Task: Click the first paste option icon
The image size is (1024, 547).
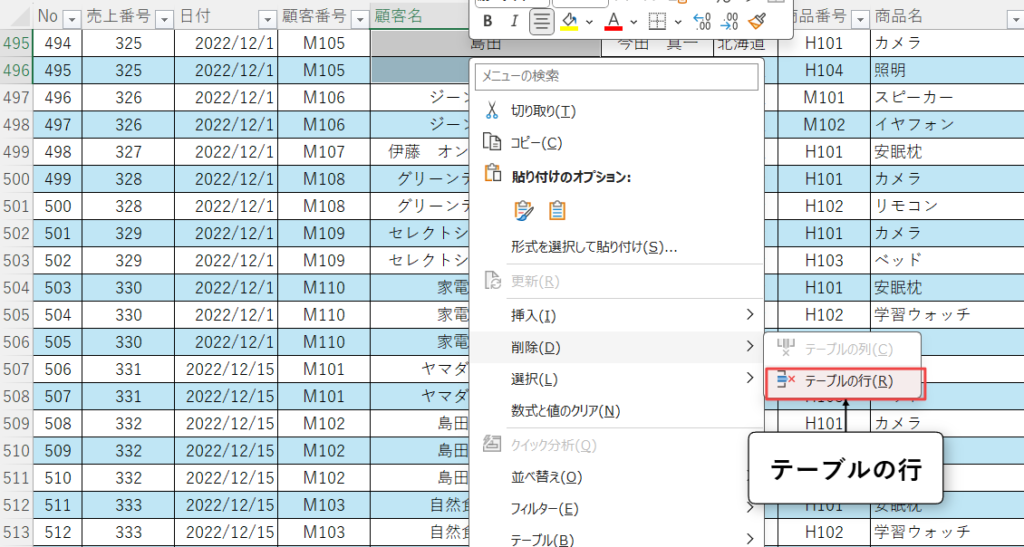Action: click(x=522, y=210)
